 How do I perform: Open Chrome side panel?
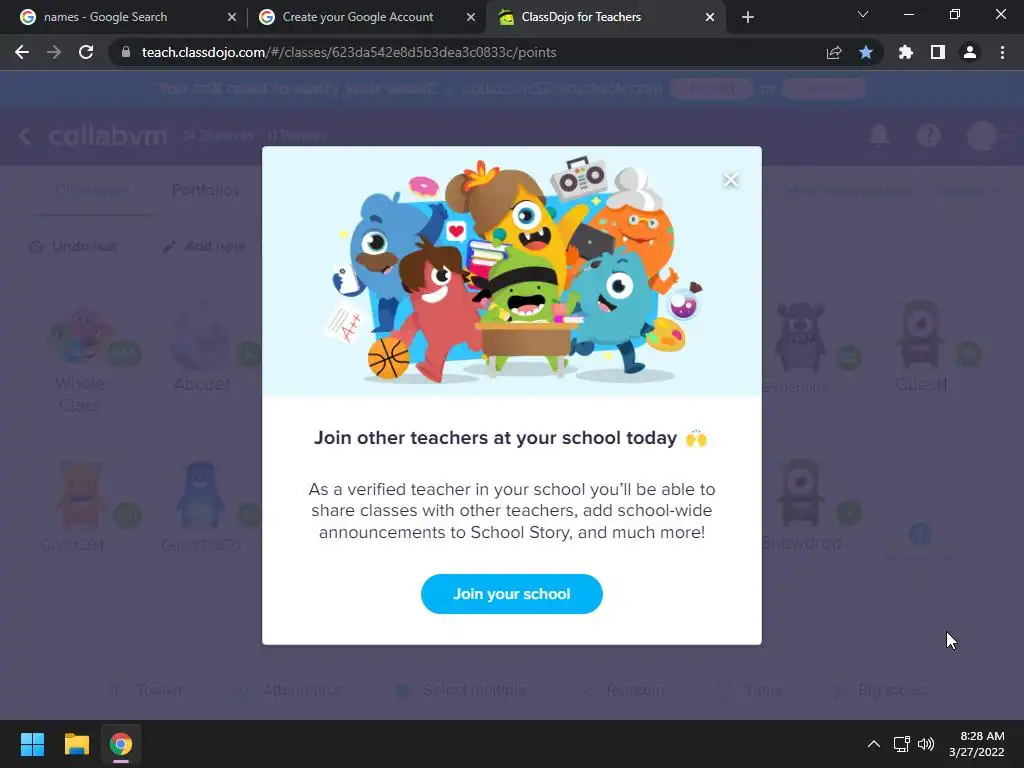(x=938, y=52)
